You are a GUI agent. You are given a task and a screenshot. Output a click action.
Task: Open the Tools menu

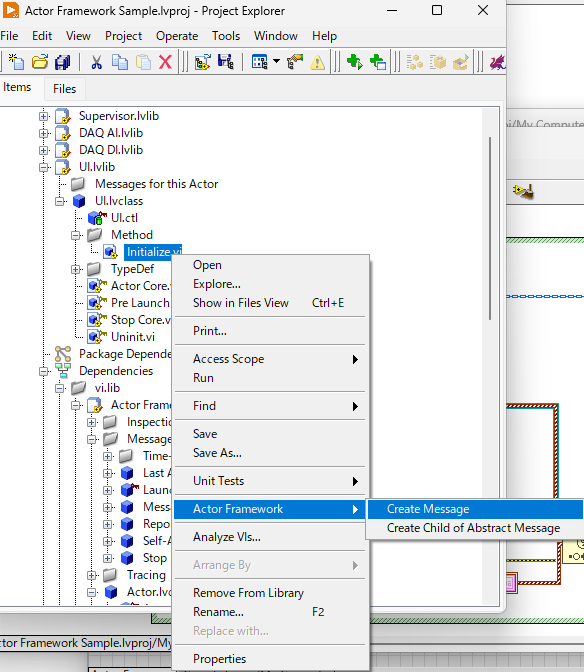226,36
